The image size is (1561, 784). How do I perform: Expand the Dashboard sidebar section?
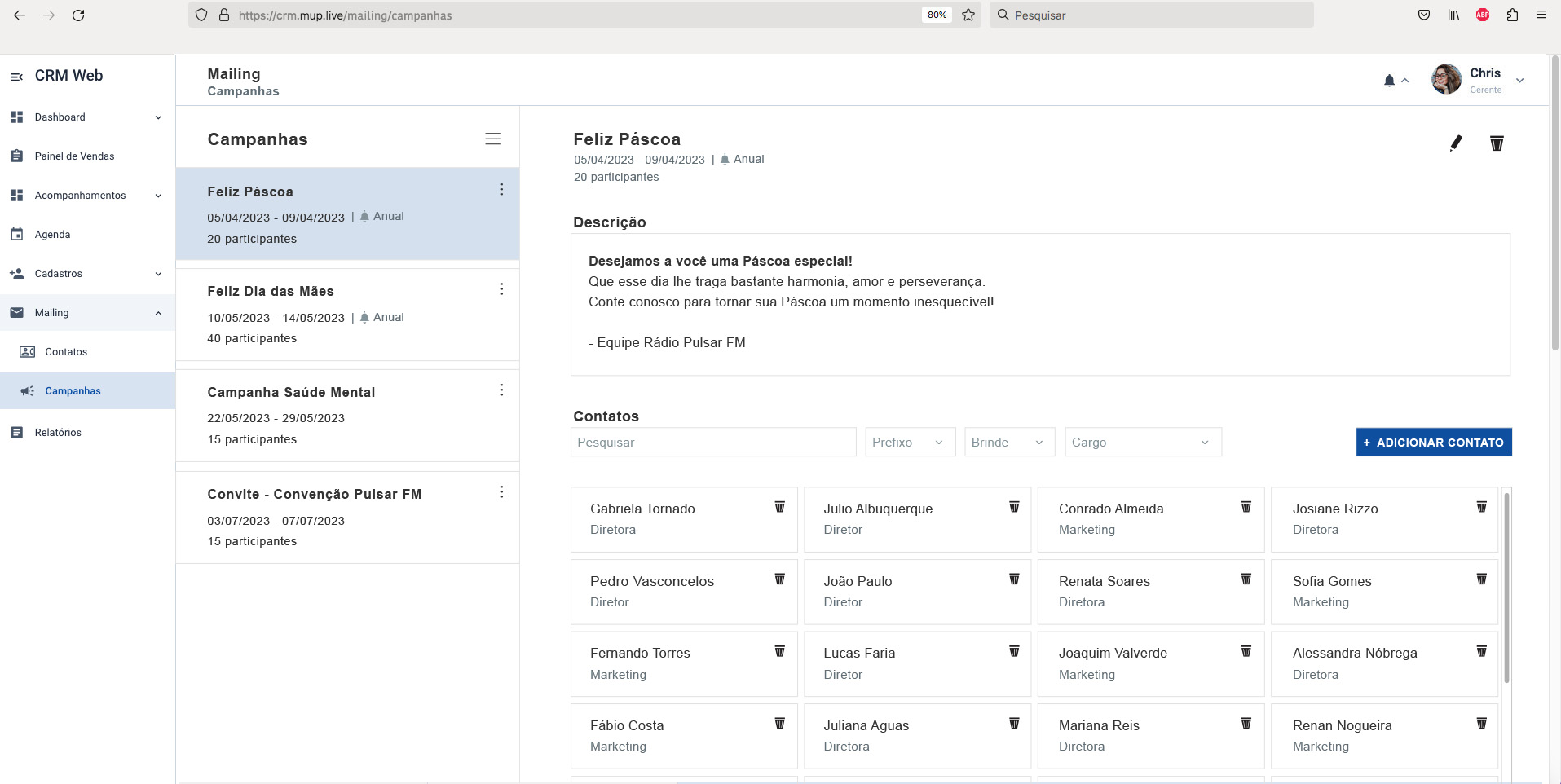point(158,117)
